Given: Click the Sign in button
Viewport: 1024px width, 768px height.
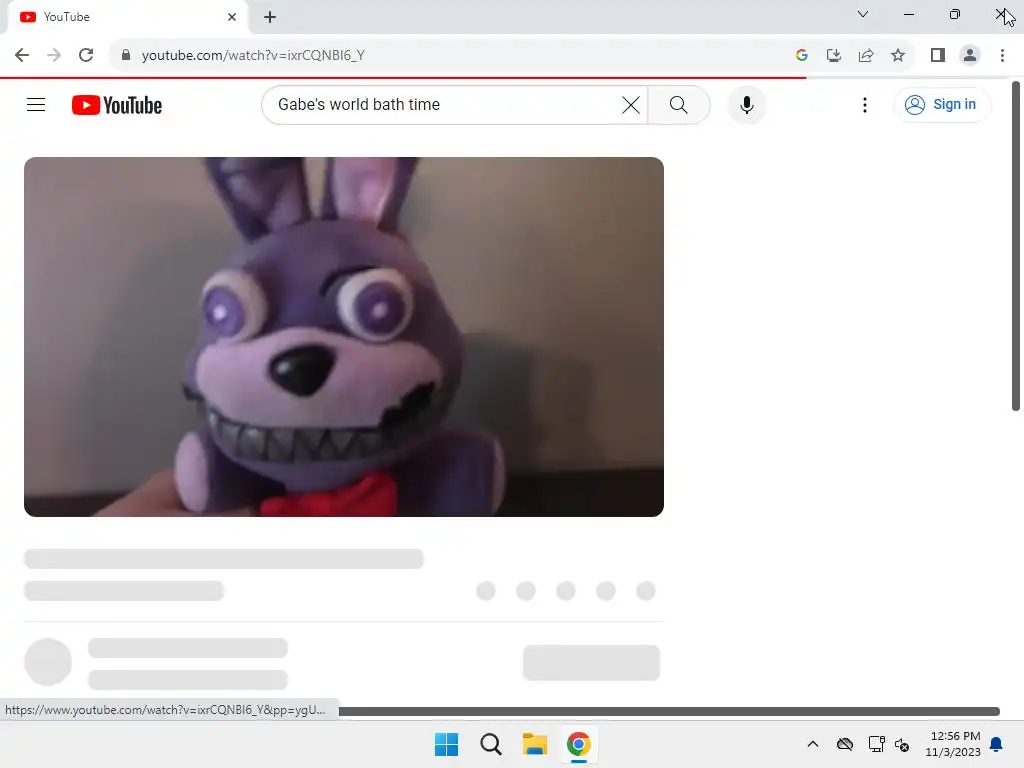Looking at the screenshot, I should coord(941,104).
